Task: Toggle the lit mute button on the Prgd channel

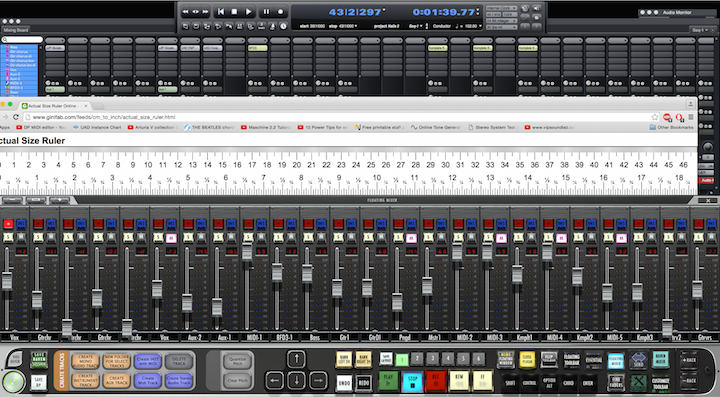Action: [411, 238]
